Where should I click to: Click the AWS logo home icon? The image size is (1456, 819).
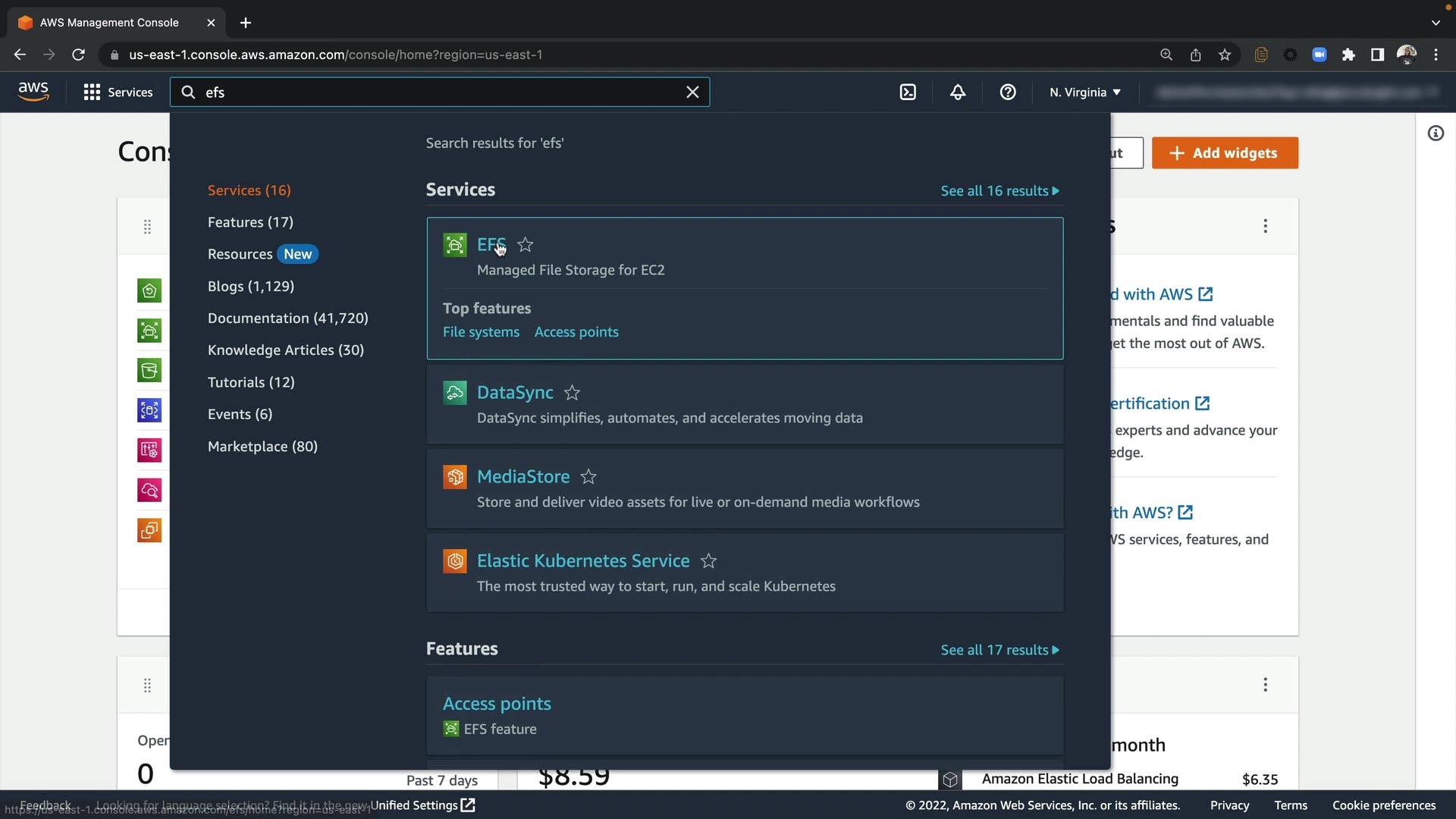coord(33,92)
